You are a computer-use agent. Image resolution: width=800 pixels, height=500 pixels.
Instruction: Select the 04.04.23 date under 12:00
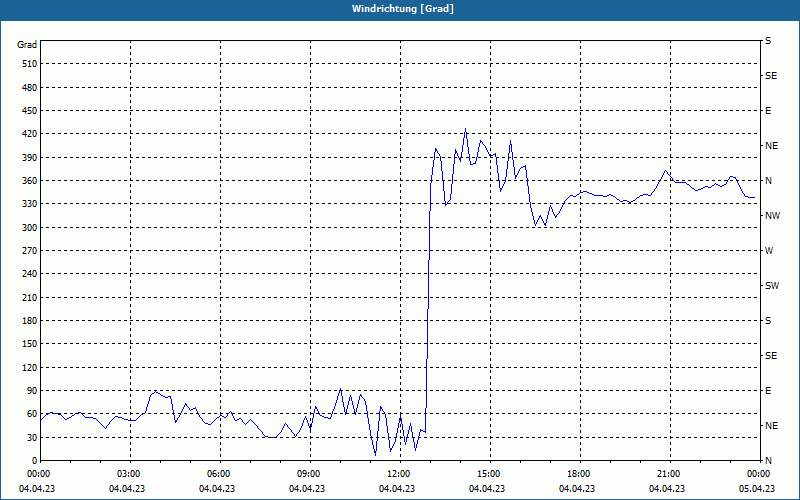coord(396,489)
